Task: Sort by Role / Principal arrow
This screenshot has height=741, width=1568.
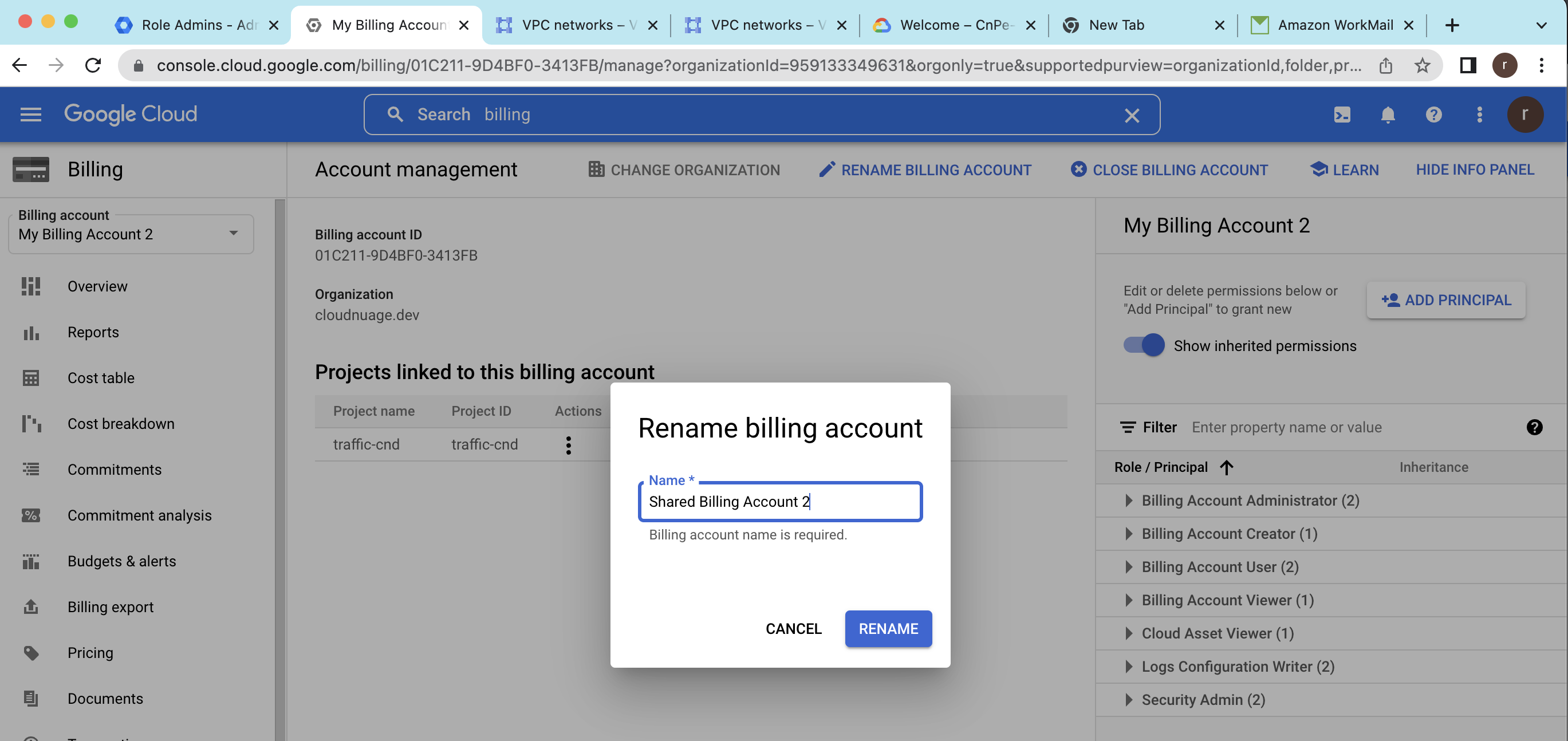Action: click(x=1226, y=467)
